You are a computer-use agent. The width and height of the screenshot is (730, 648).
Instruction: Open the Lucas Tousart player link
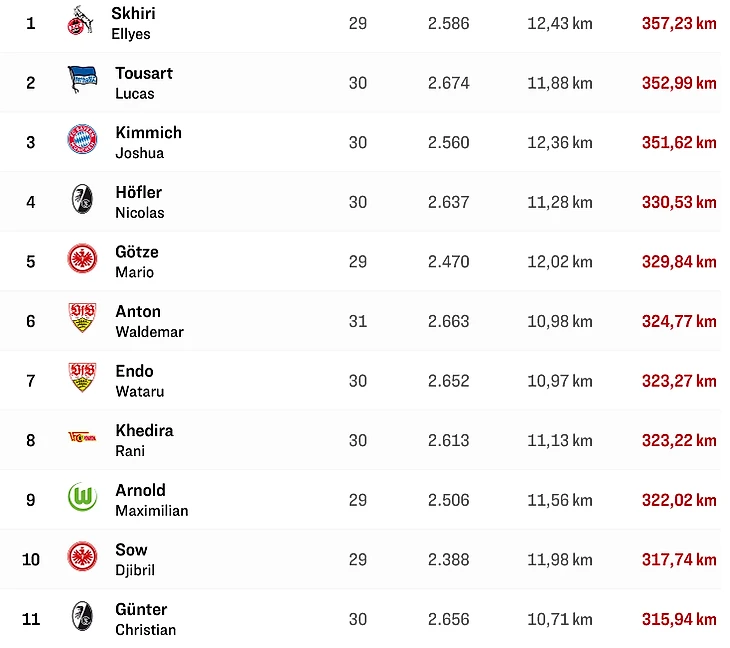point(143,82)
